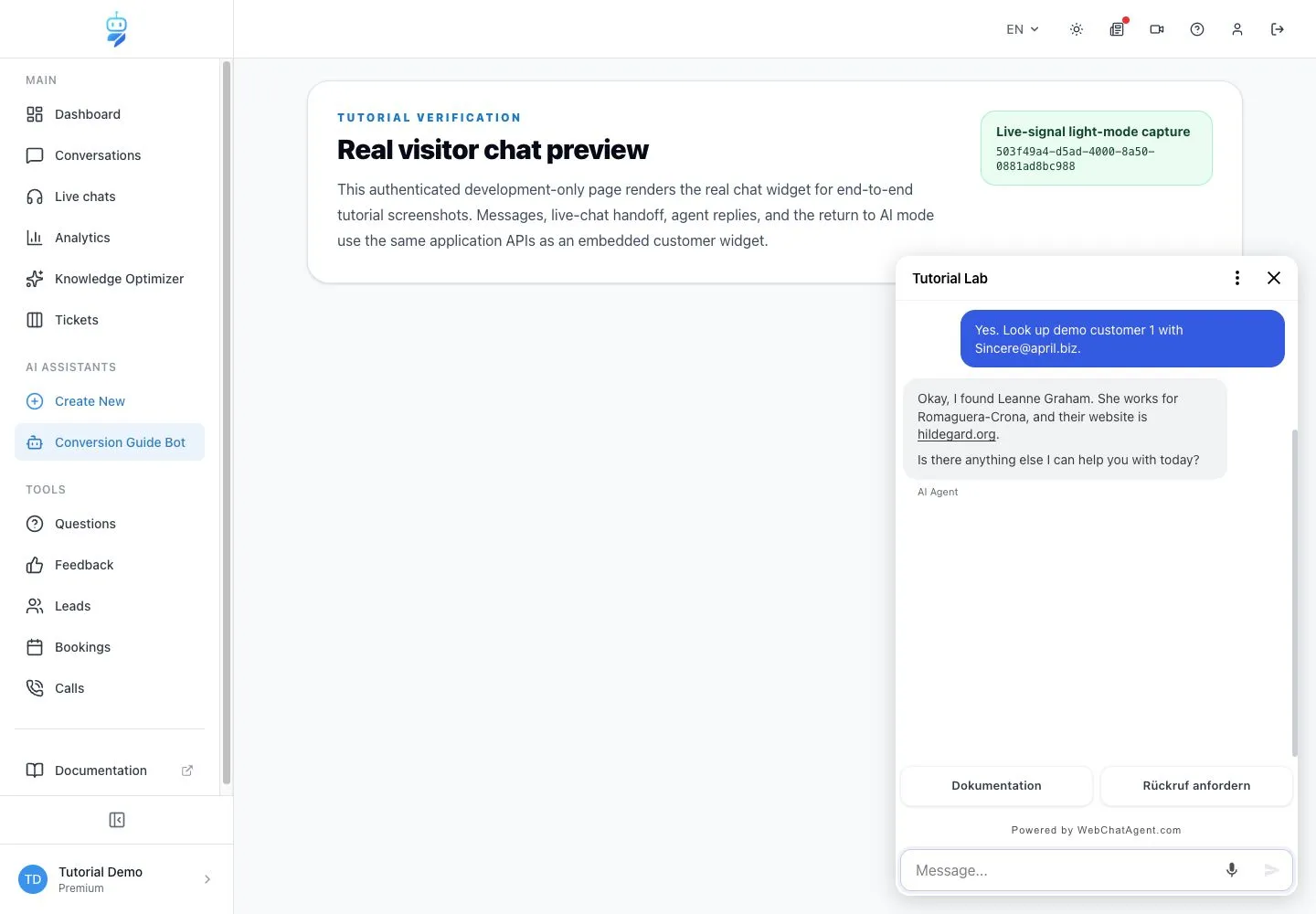Viewport: 1316px width, 914px height.
Task: Open Feedback under Tools
Action: pos(110,565)
